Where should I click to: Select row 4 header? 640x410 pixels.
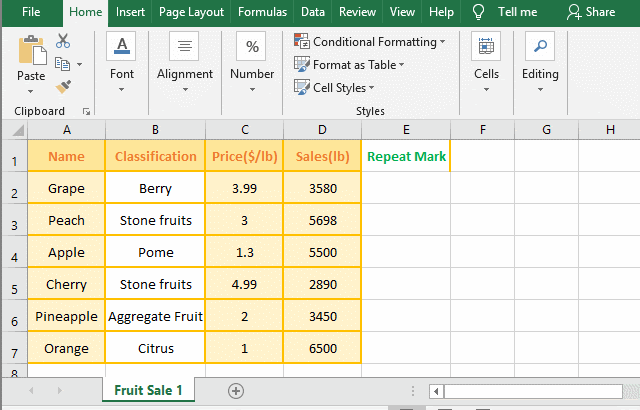pos(15,252)
